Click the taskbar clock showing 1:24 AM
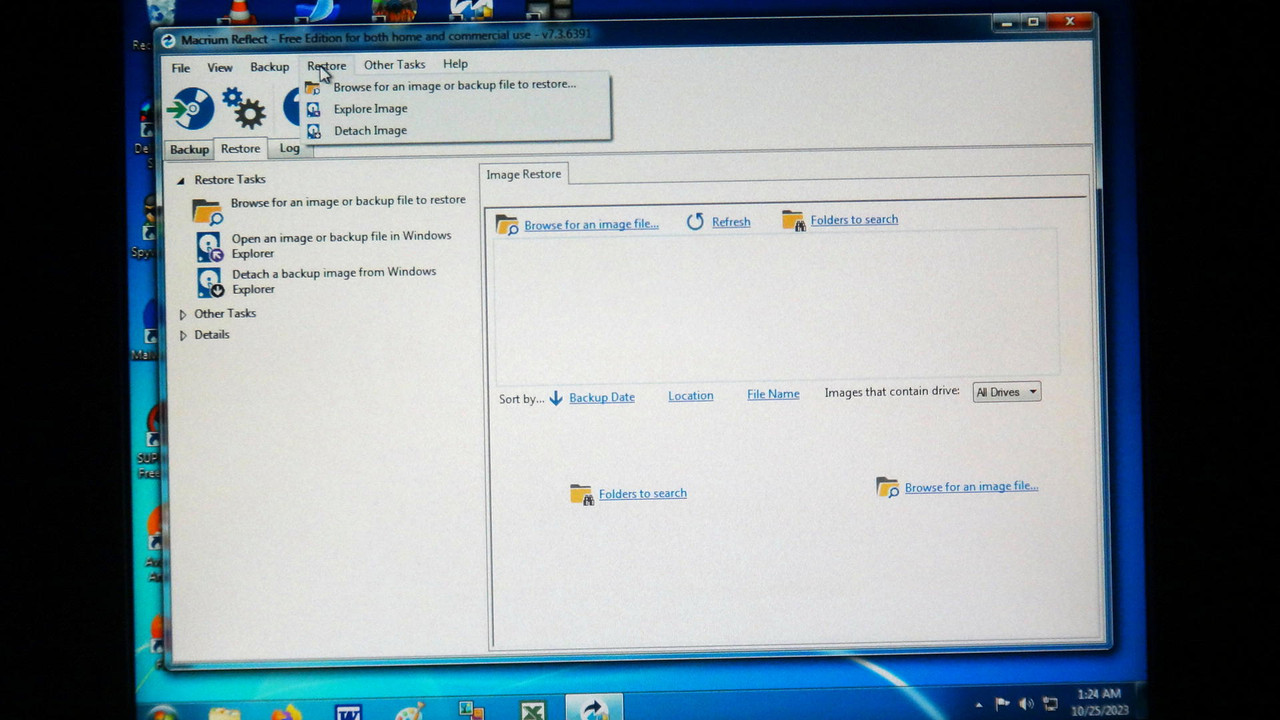This screenshot has height=720, width=1280. 1099,701
